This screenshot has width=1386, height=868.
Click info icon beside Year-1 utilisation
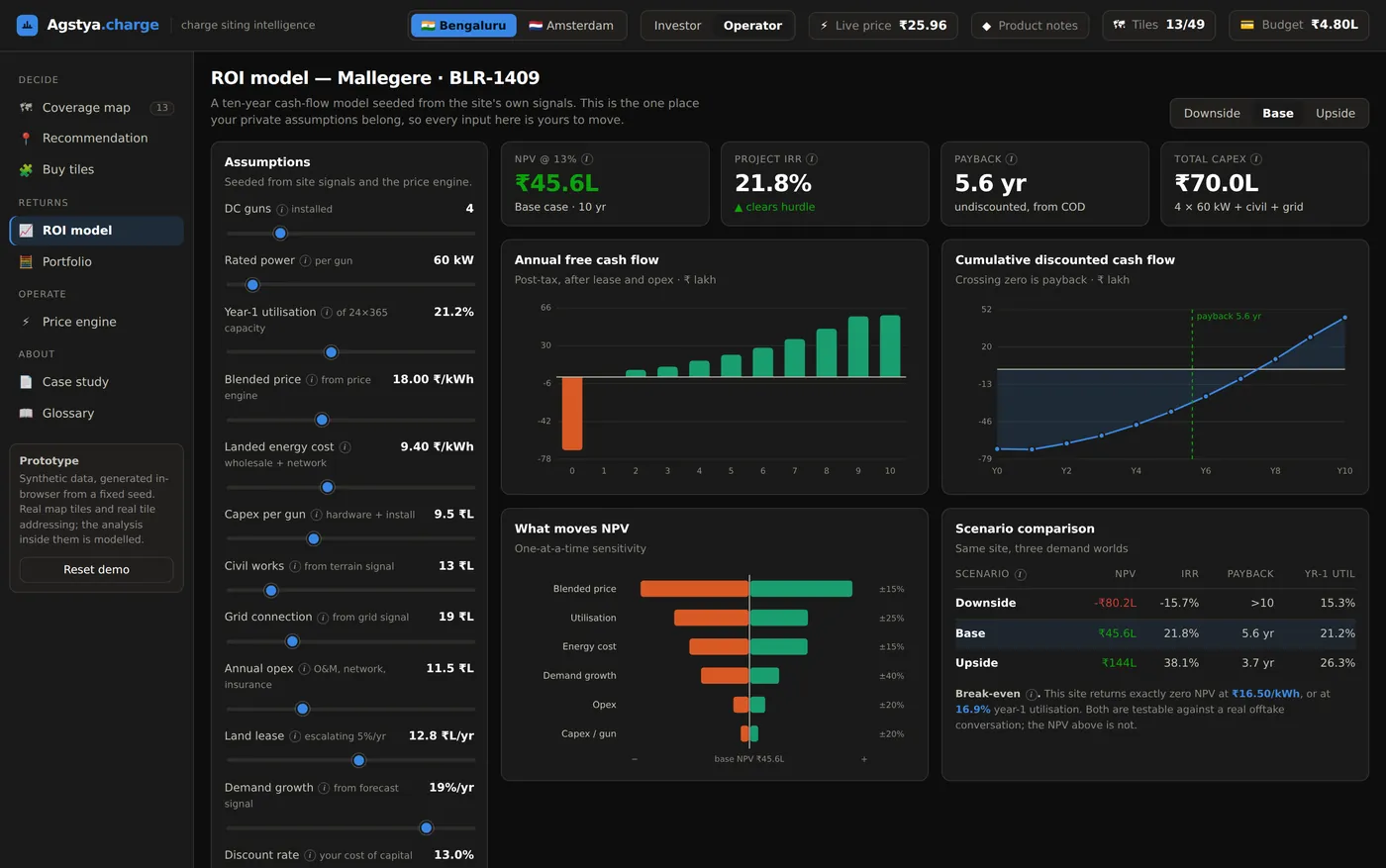point(327,313)
